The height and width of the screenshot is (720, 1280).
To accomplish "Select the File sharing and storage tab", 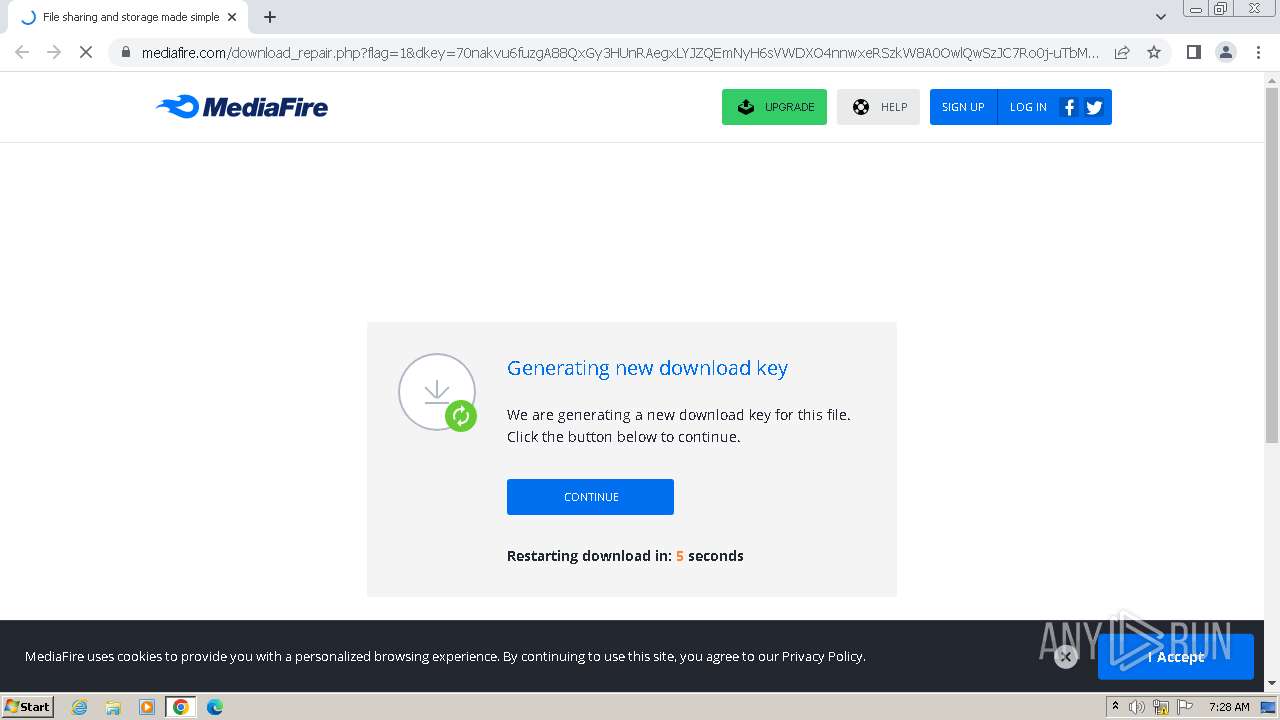I will pyautogui.click(x=128, y=17).
